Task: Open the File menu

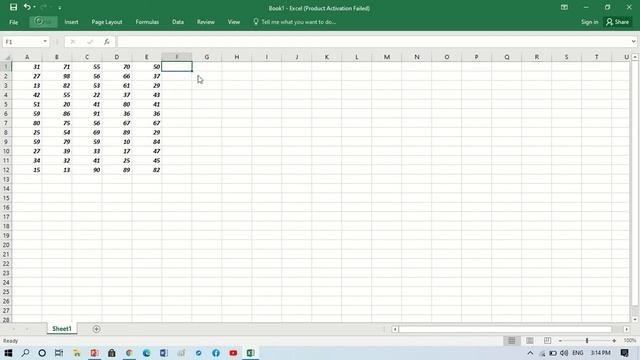Action: (x=13, y=22)
